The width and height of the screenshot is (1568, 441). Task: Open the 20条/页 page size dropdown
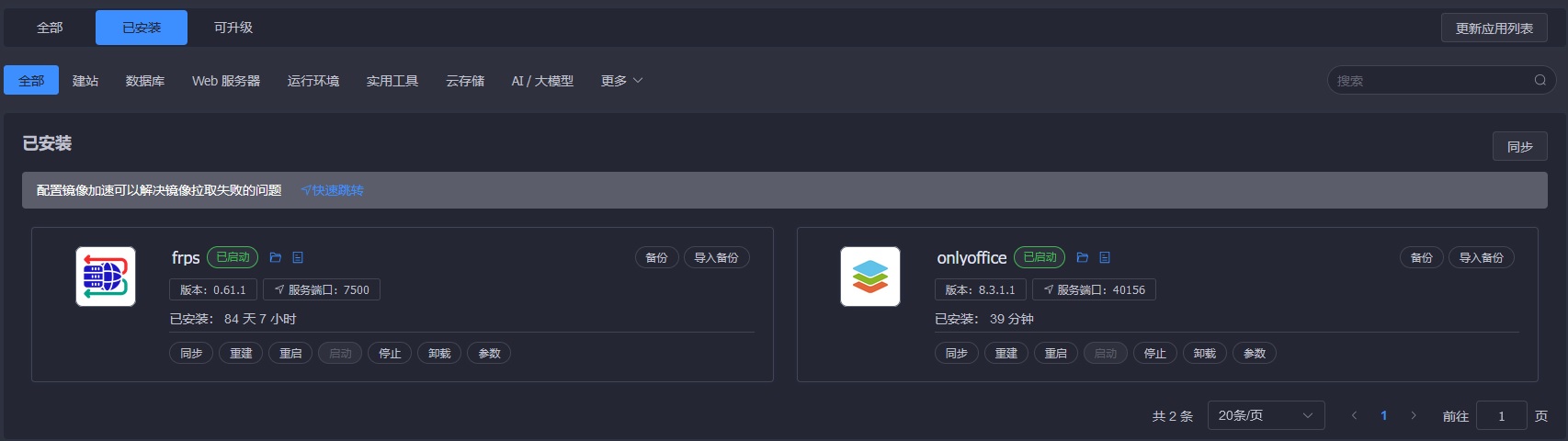1266,416
